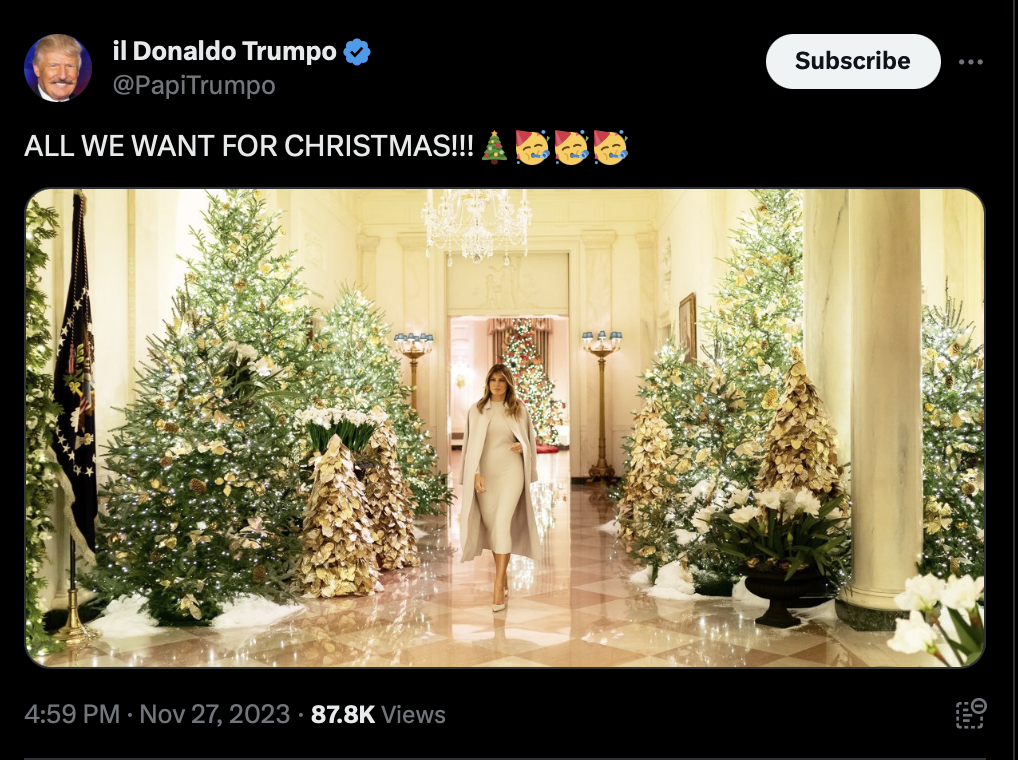
Task: Open the 87.8K view count
Action: [343, 714]
